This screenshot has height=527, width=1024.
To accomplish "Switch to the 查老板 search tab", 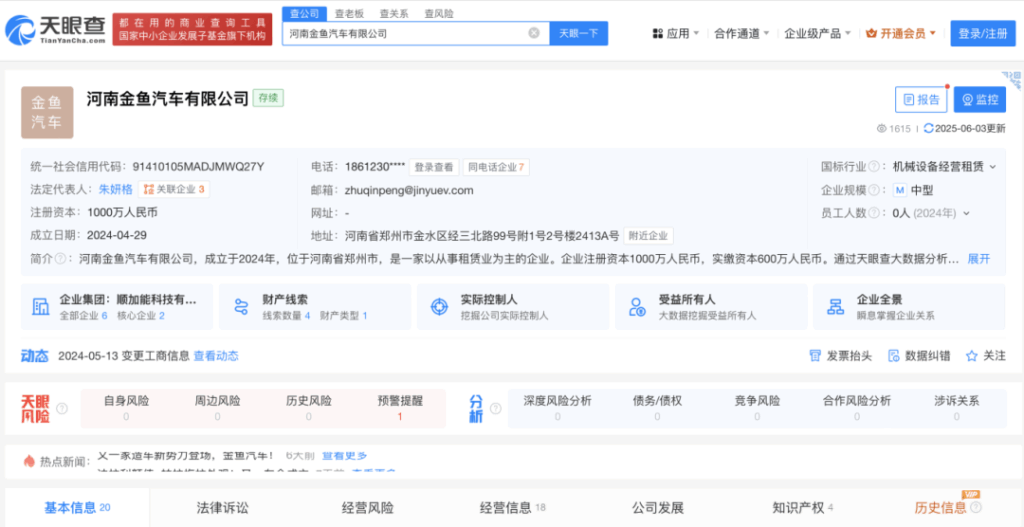I will point(349,14).
